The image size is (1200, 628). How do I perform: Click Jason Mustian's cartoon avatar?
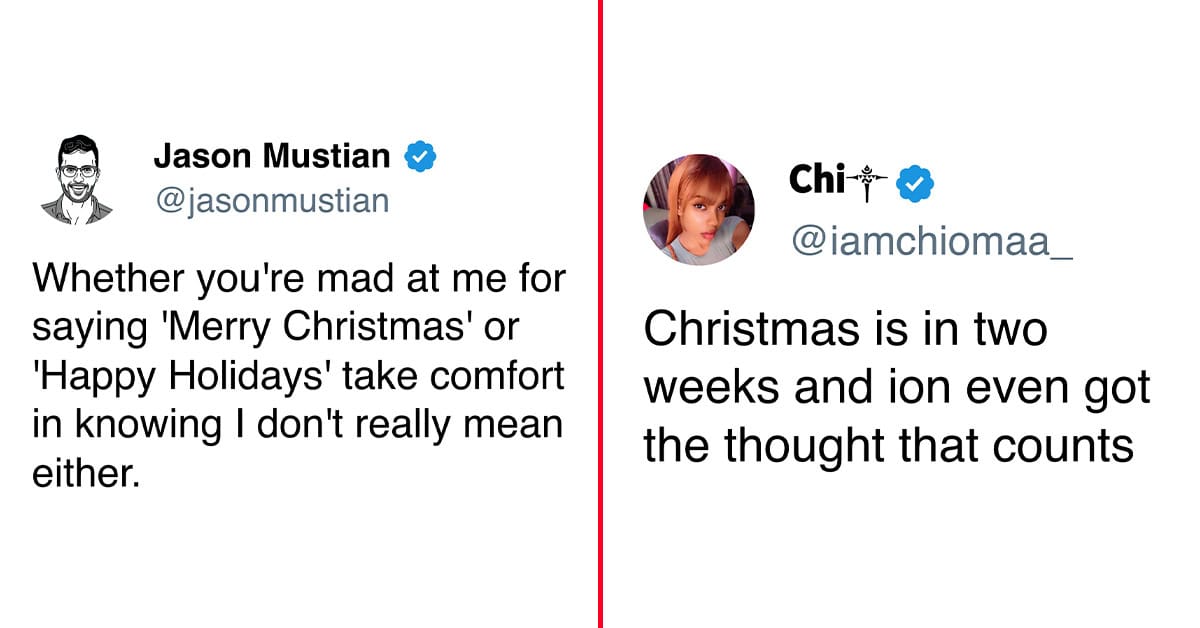point(76,178)
